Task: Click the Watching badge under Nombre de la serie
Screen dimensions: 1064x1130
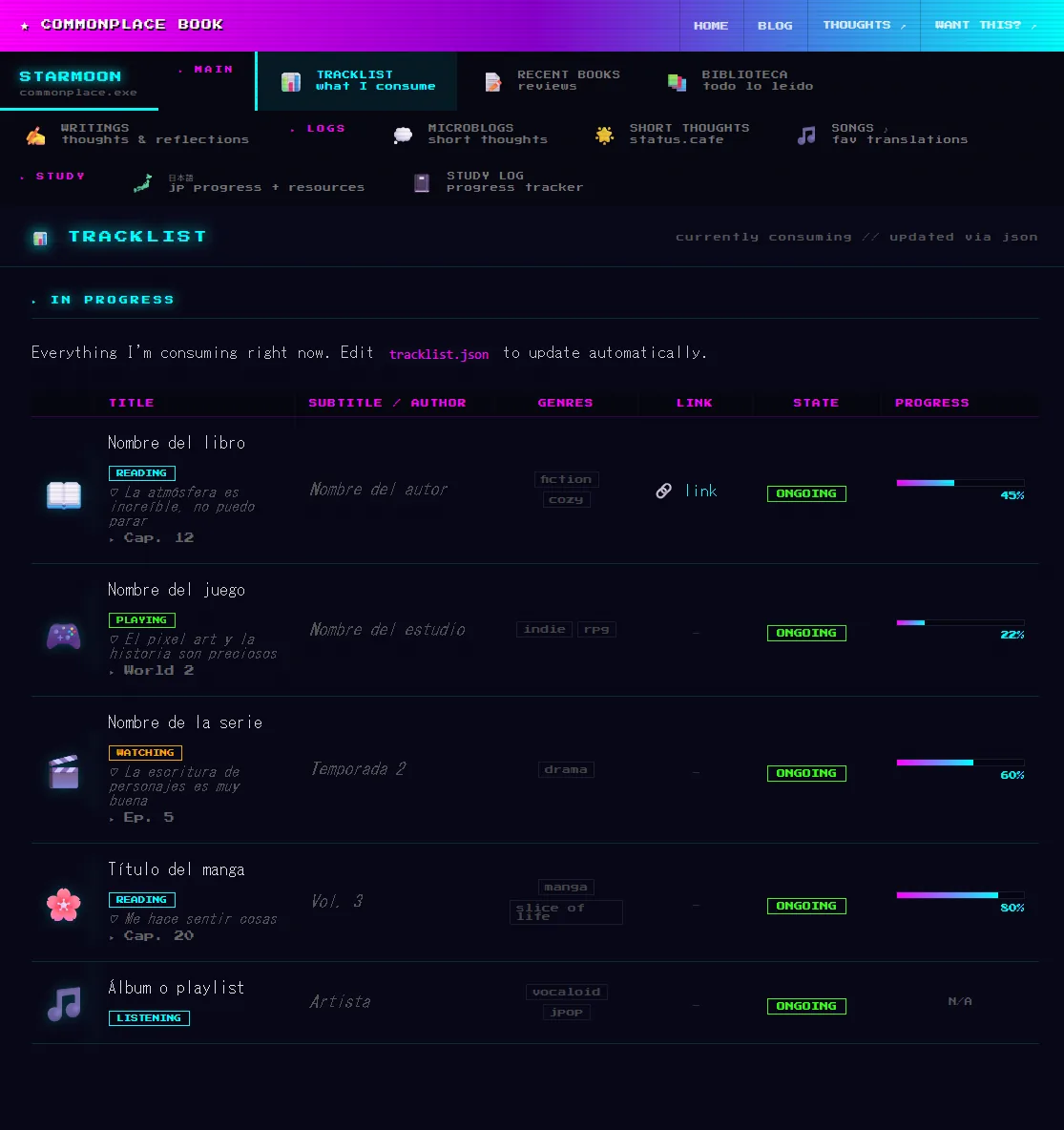Action: pos(145,752)
